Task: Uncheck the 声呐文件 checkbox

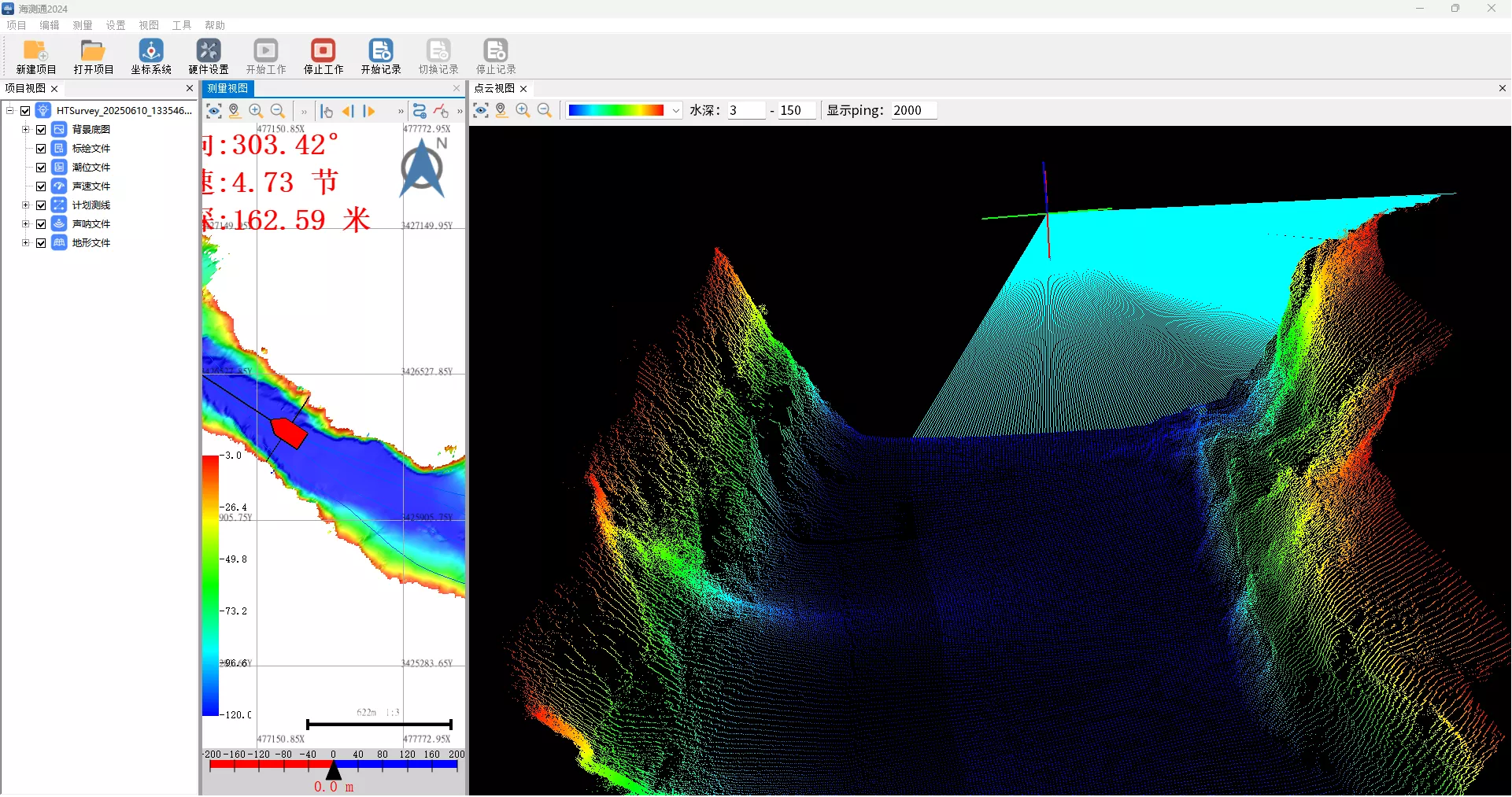Action: pos(41,224)
